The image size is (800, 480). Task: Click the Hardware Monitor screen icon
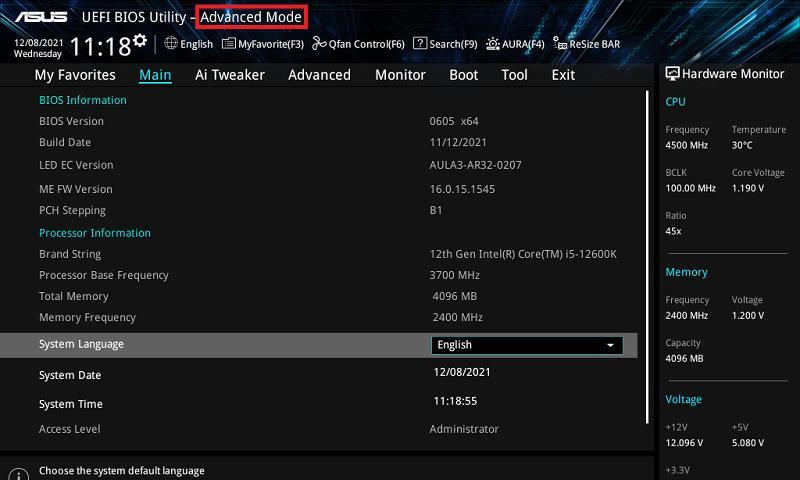click(x=672, y=73)
